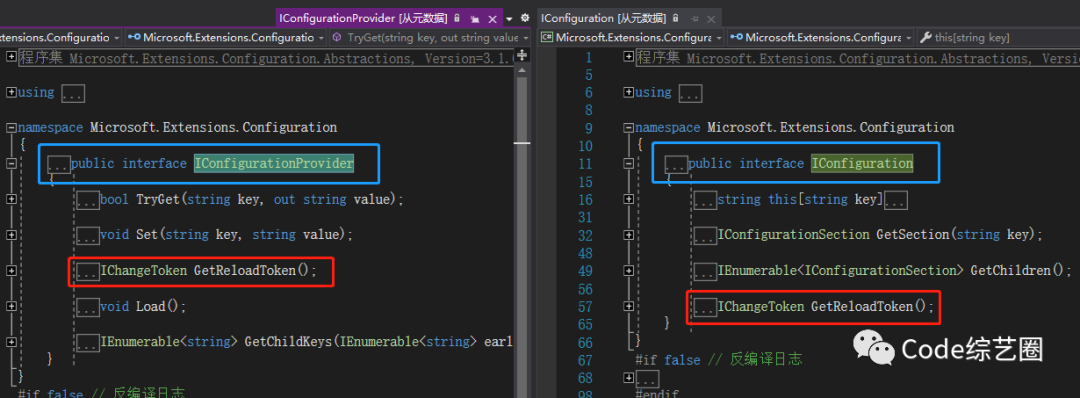This screenshot has width=1080, height=398.
Task: Click GetChildren method name in right pane
Action: 1010,271
